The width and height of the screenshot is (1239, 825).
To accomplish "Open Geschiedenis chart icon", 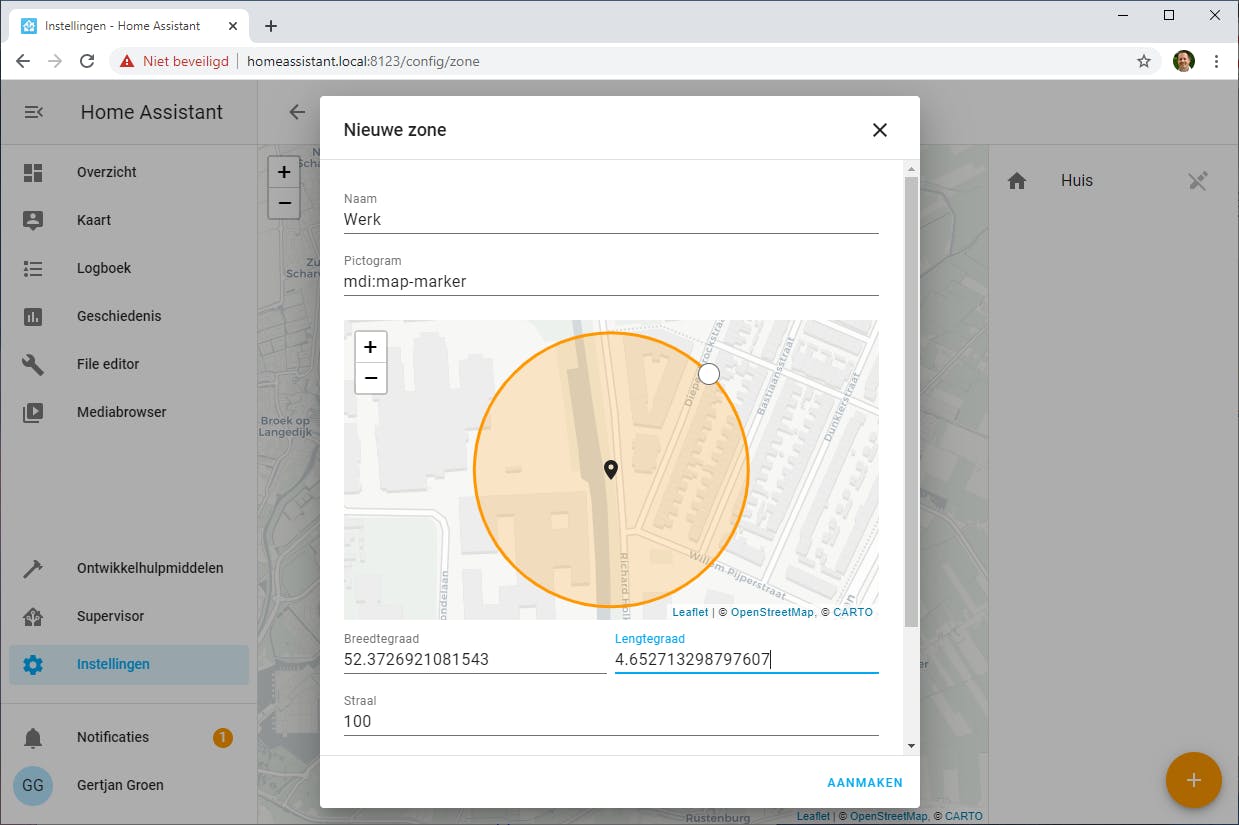I will coord(33,316).
